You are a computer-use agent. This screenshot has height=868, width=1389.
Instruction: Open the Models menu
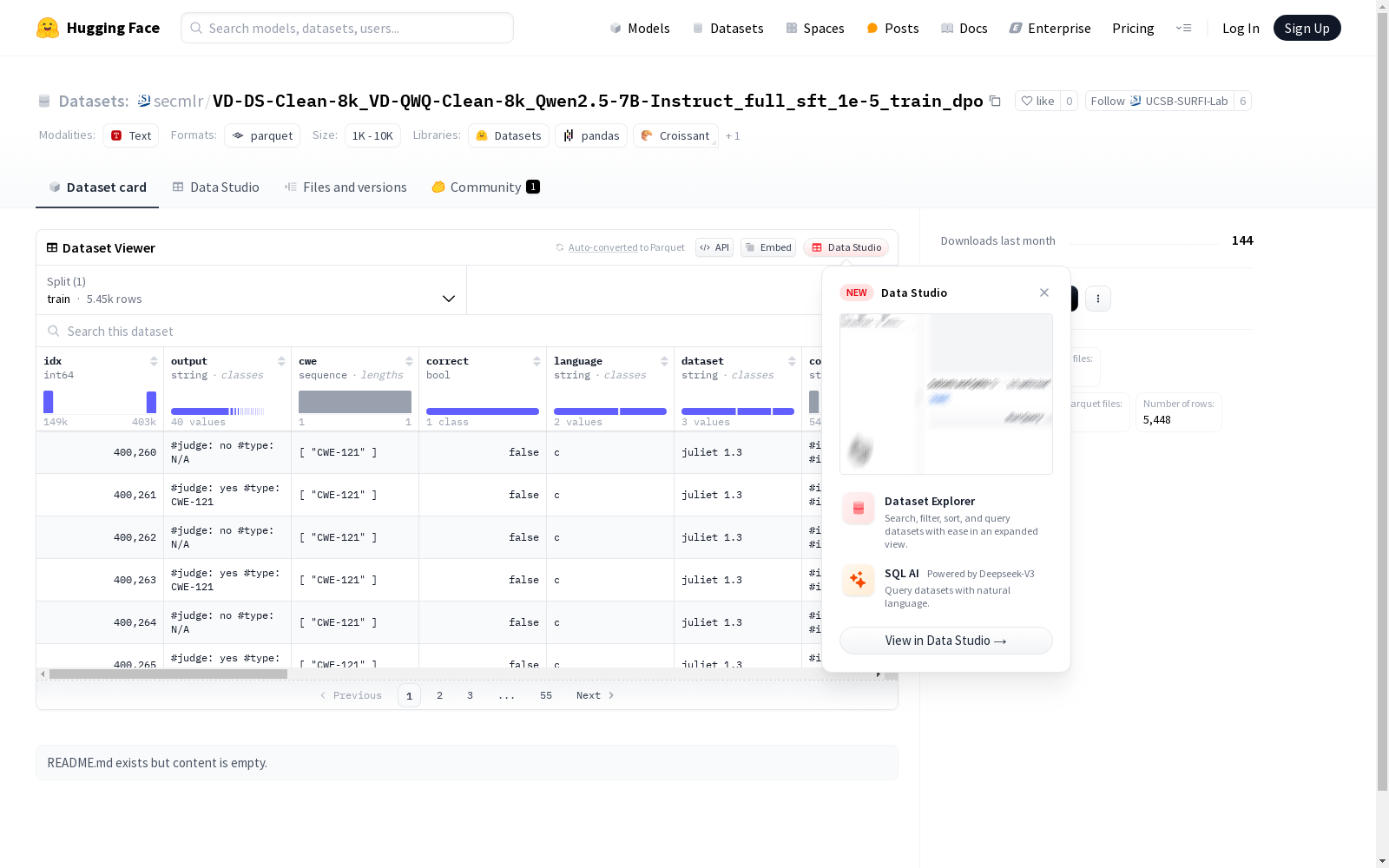[x=640, y=28]
